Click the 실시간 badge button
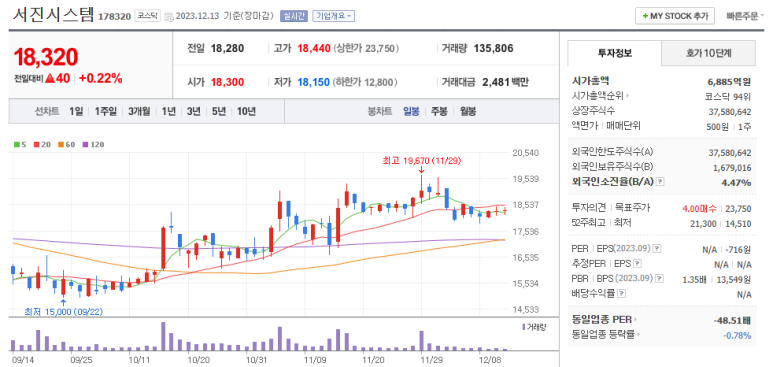 [294, 16]
